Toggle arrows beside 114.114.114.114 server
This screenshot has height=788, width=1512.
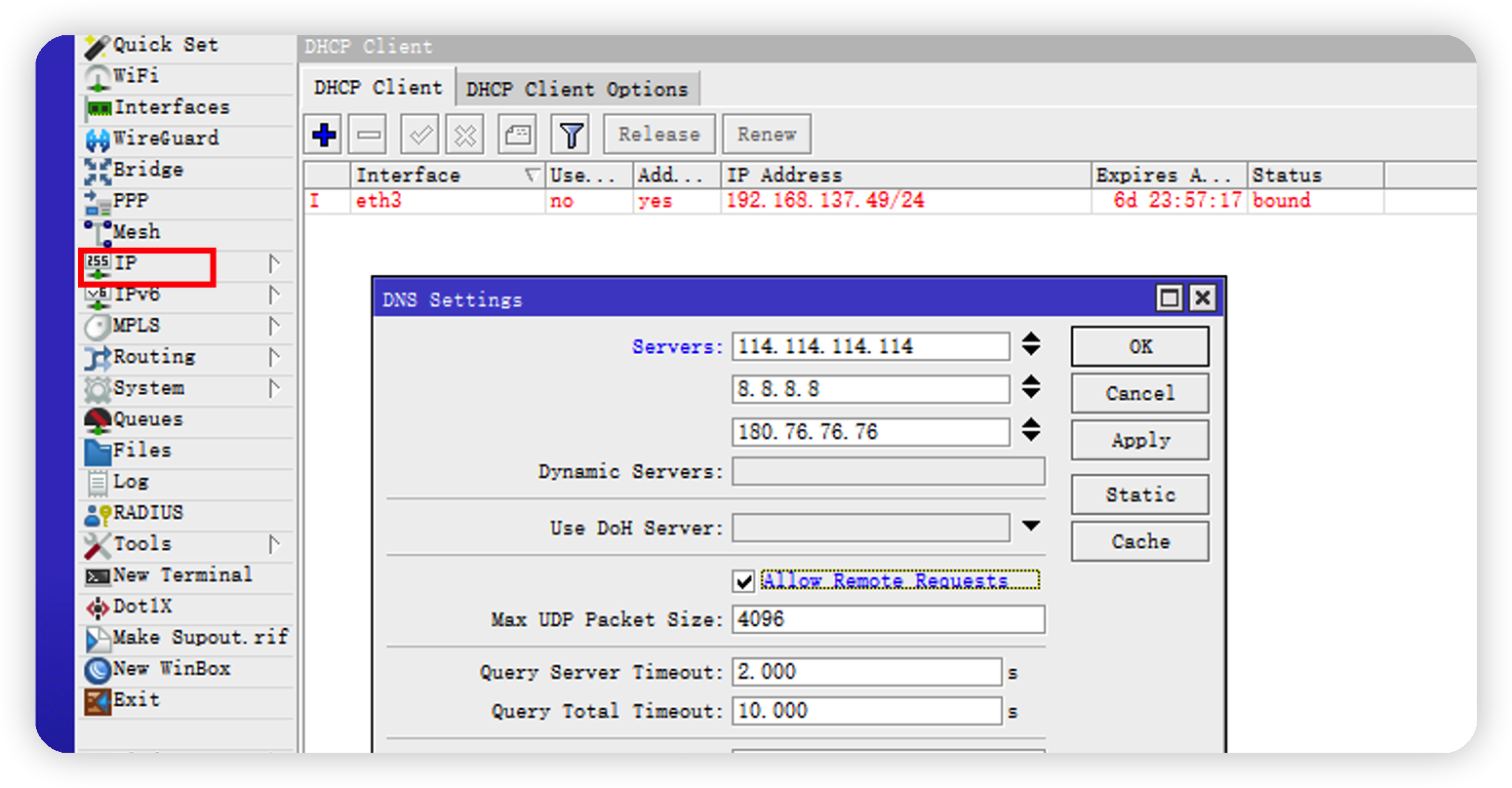[1031, 344]
